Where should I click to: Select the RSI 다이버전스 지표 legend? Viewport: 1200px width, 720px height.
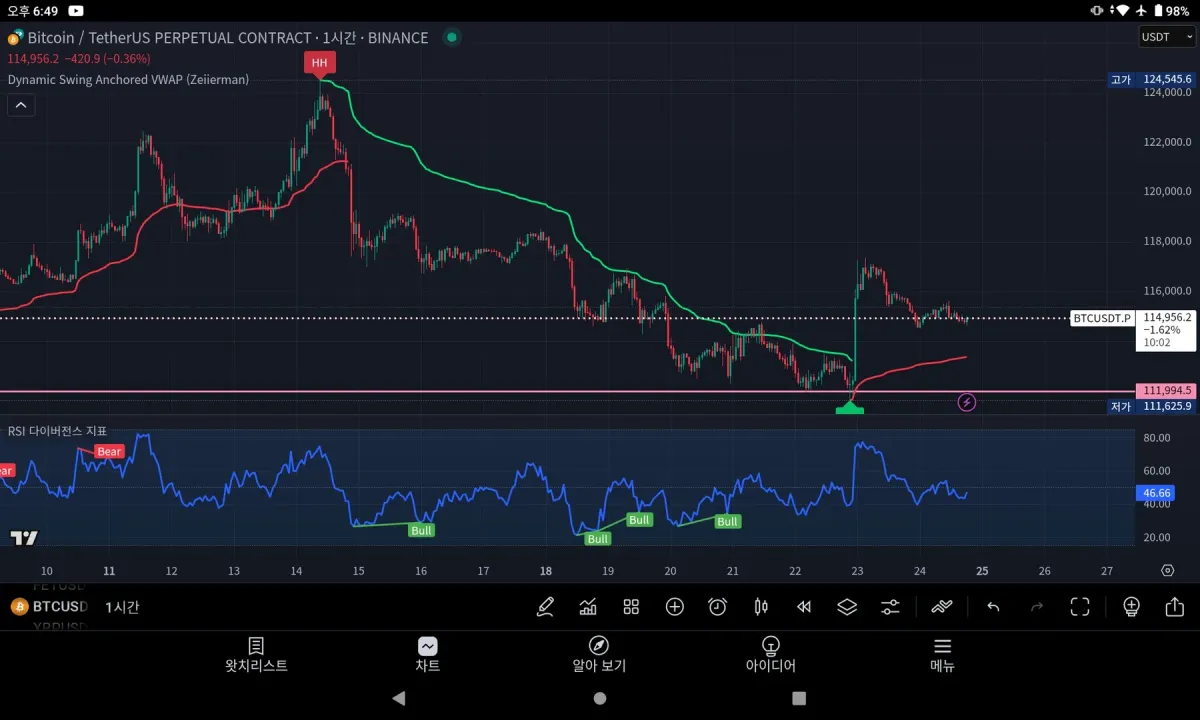click(x=57, y=430)
